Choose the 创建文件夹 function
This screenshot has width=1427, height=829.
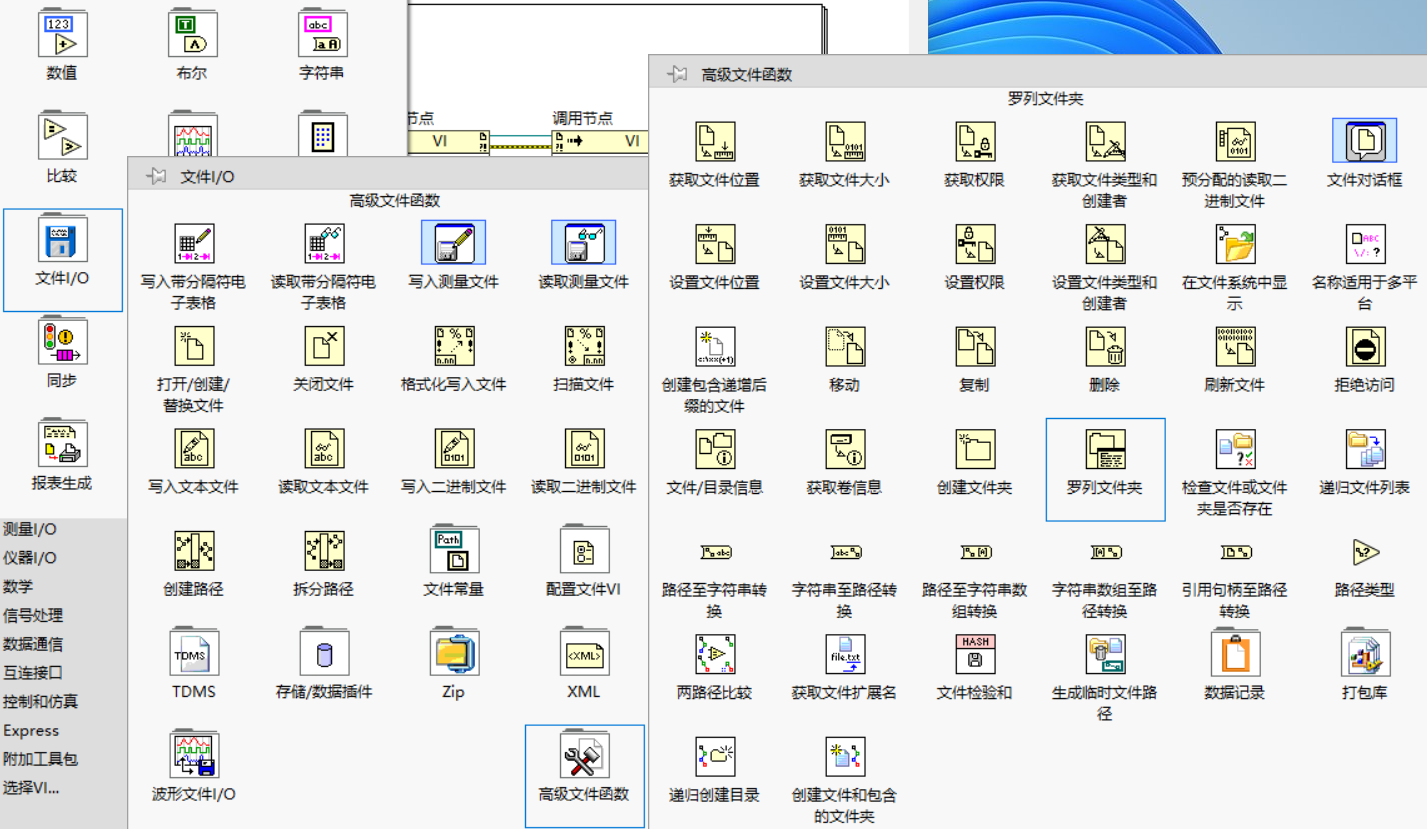[x=975, y=450]
